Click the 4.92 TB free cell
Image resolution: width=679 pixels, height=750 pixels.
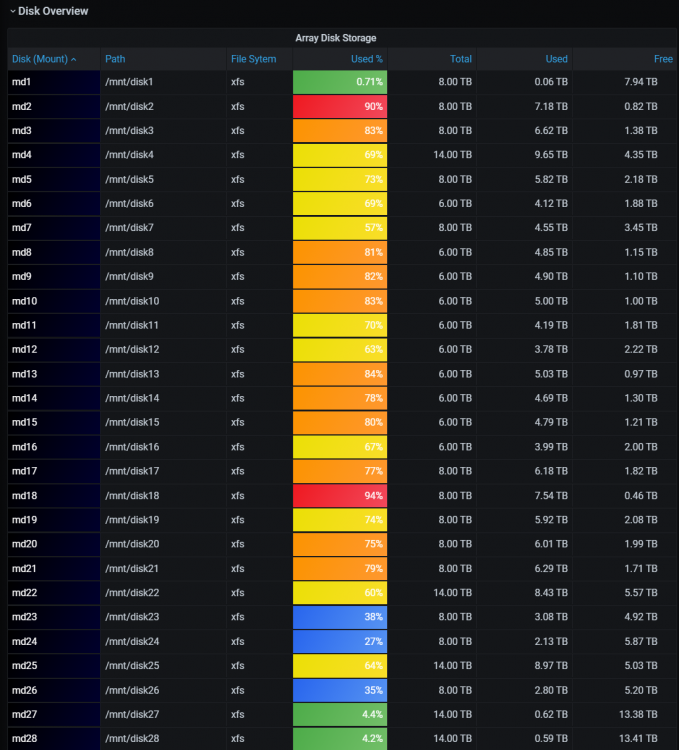[625, 617]
